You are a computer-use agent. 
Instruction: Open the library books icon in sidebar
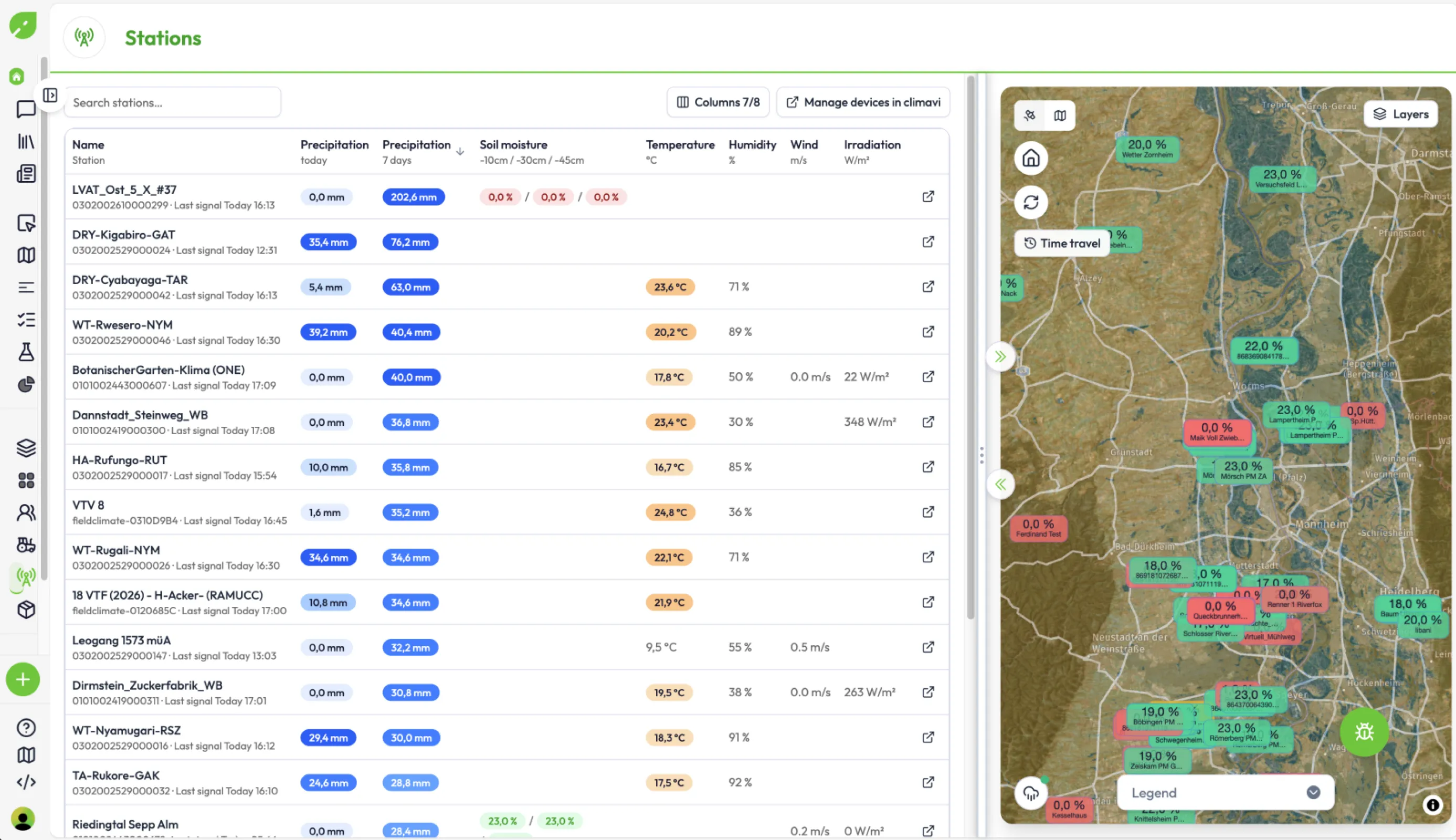coord(26,141)
